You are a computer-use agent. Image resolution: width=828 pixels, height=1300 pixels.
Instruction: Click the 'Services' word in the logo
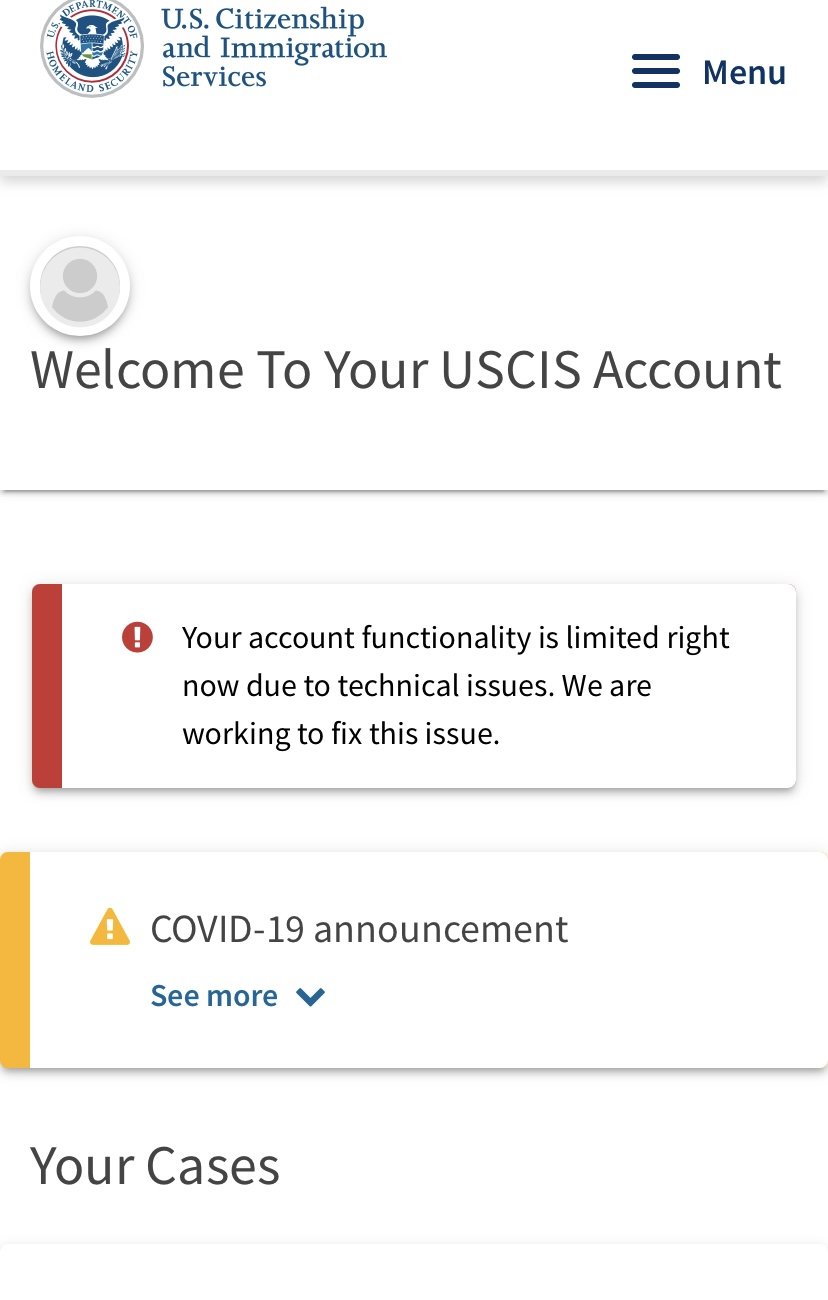pos(214,77)
